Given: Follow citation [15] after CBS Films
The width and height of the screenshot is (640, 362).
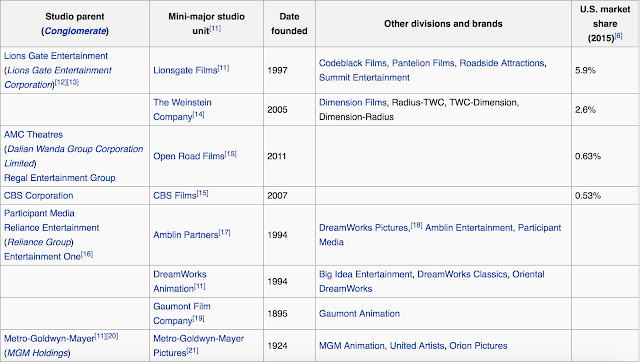Looking at the screenshot, I should (x=202, y=193).
